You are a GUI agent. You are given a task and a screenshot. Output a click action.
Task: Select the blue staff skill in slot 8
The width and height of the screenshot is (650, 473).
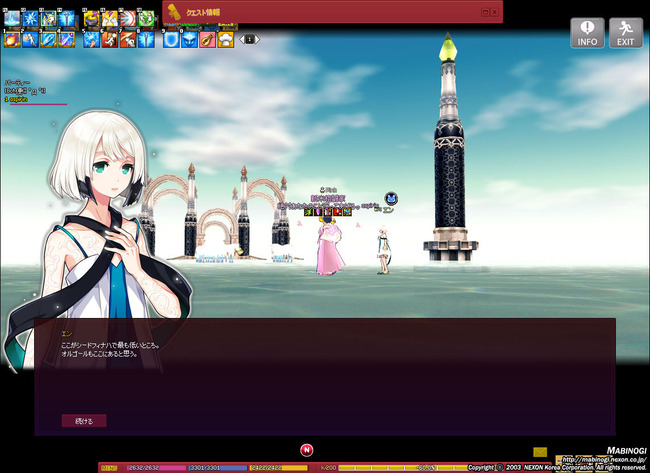coord(146,39)
